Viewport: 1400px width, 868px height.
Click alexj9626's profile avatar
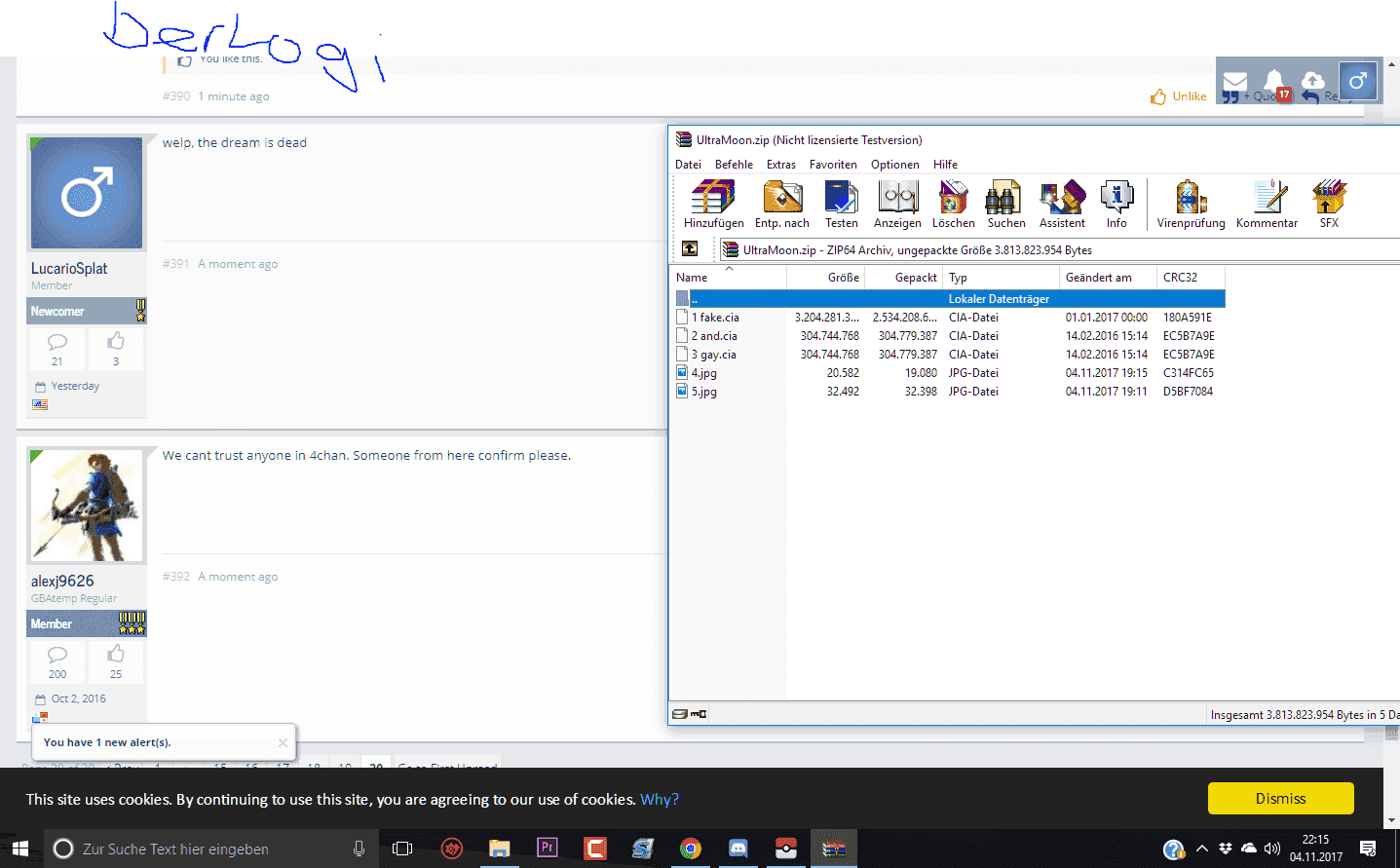(87, 506)
